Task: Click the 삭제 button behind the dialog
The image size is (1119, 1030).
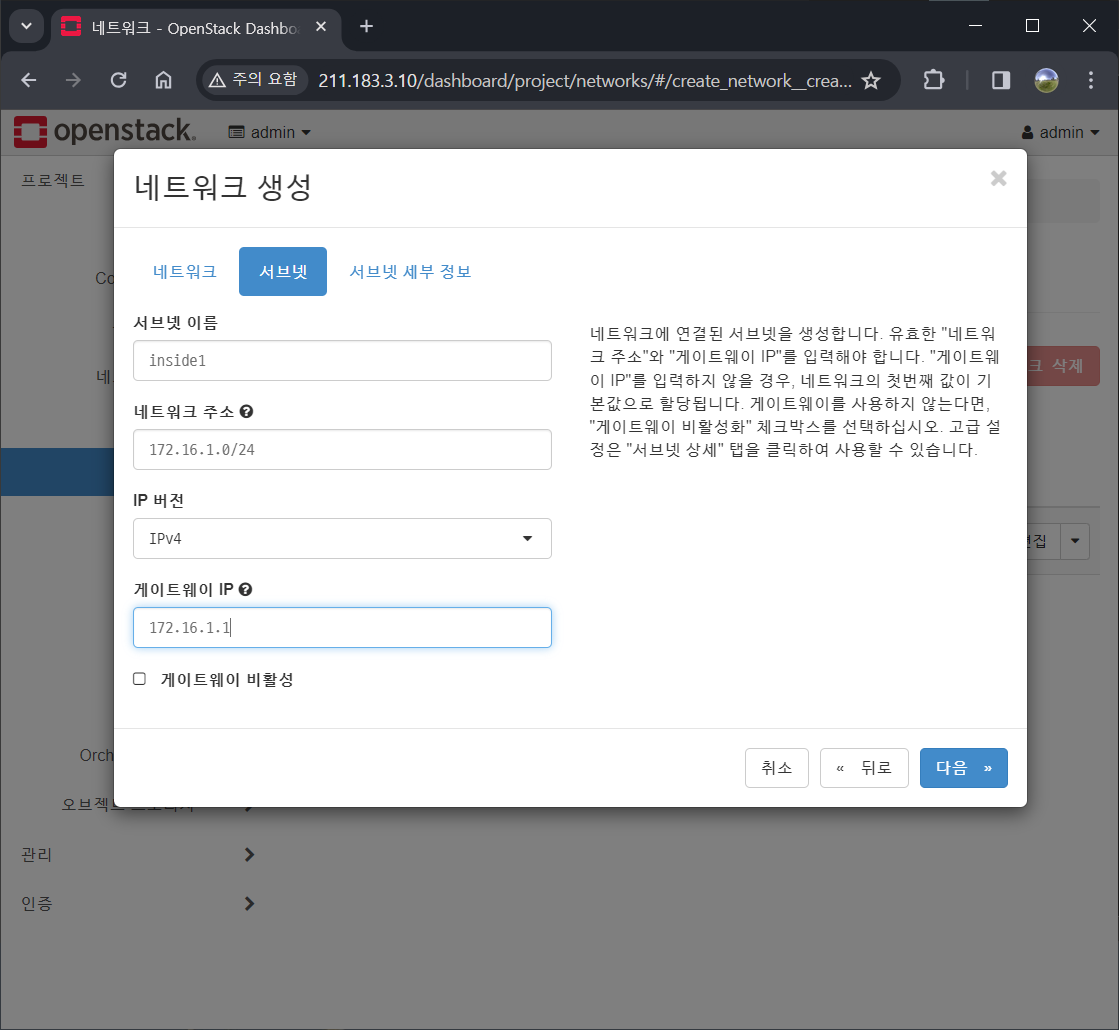Action: [1063, 365]
